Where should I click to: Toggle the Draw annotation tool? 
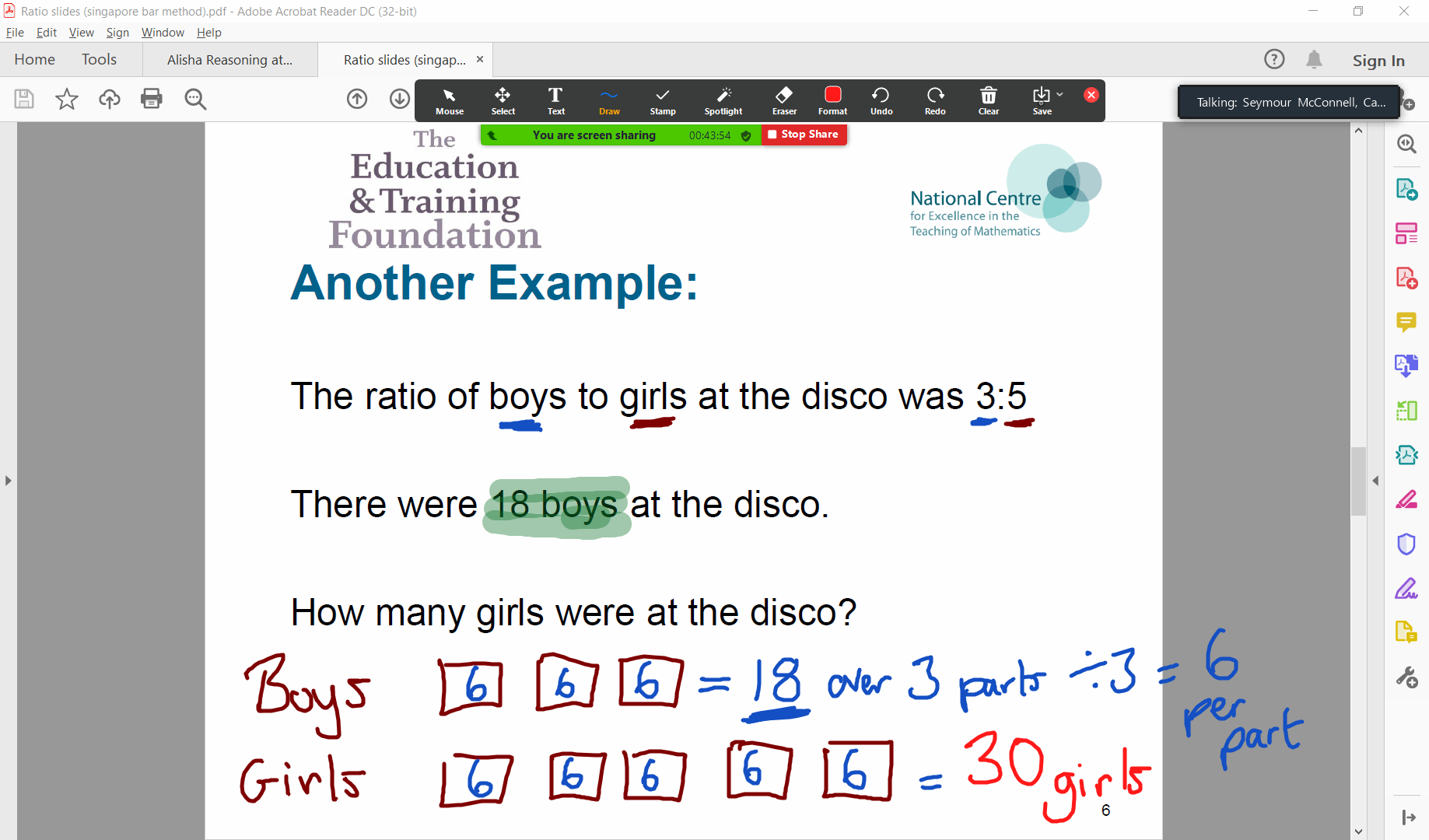point(609,100)
